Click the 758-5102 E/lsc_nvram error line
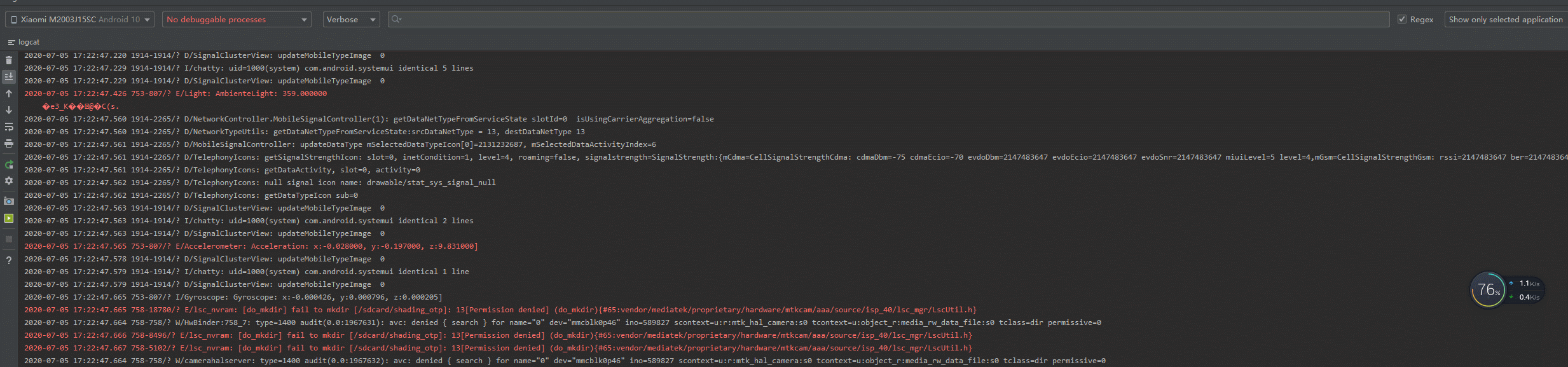 point(499,348)
